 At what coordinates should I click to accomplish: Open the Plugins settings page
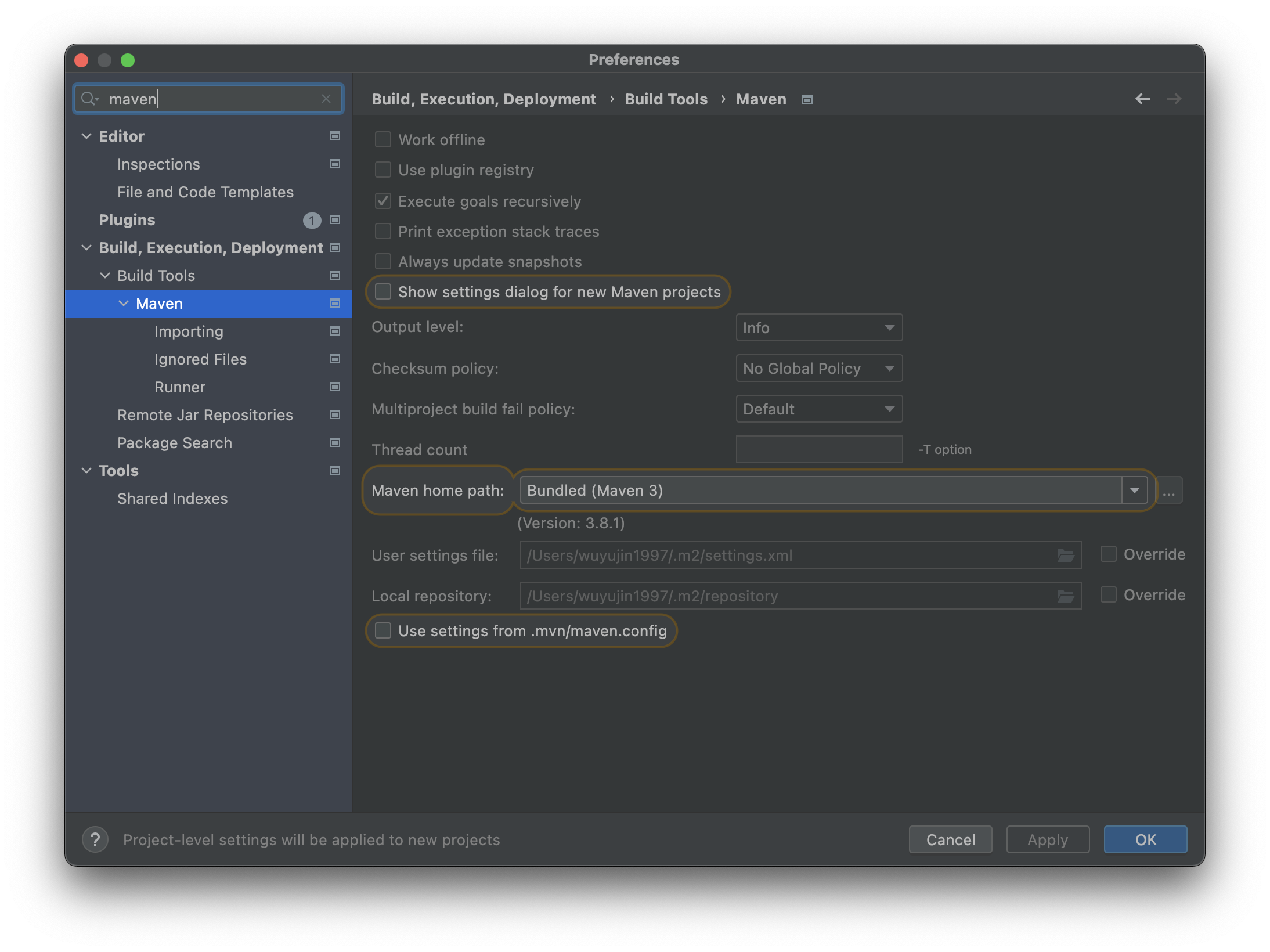(x=127, y=220)
